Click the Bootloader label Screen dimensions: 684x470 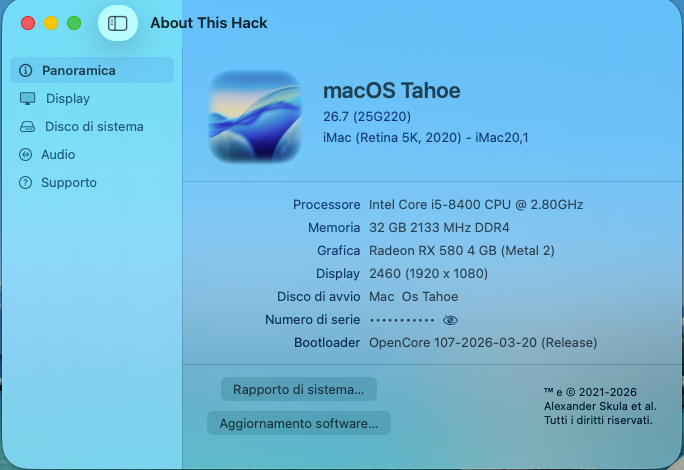coord(327,343)
